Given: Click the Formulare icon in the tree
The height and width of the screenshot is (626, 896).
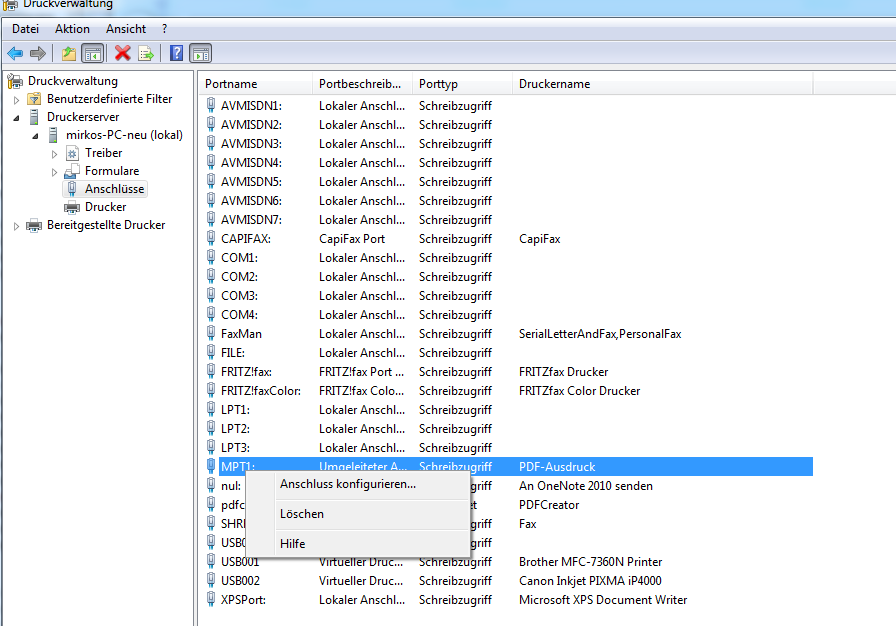Looking at the screenshot, I should click(72, 171).
